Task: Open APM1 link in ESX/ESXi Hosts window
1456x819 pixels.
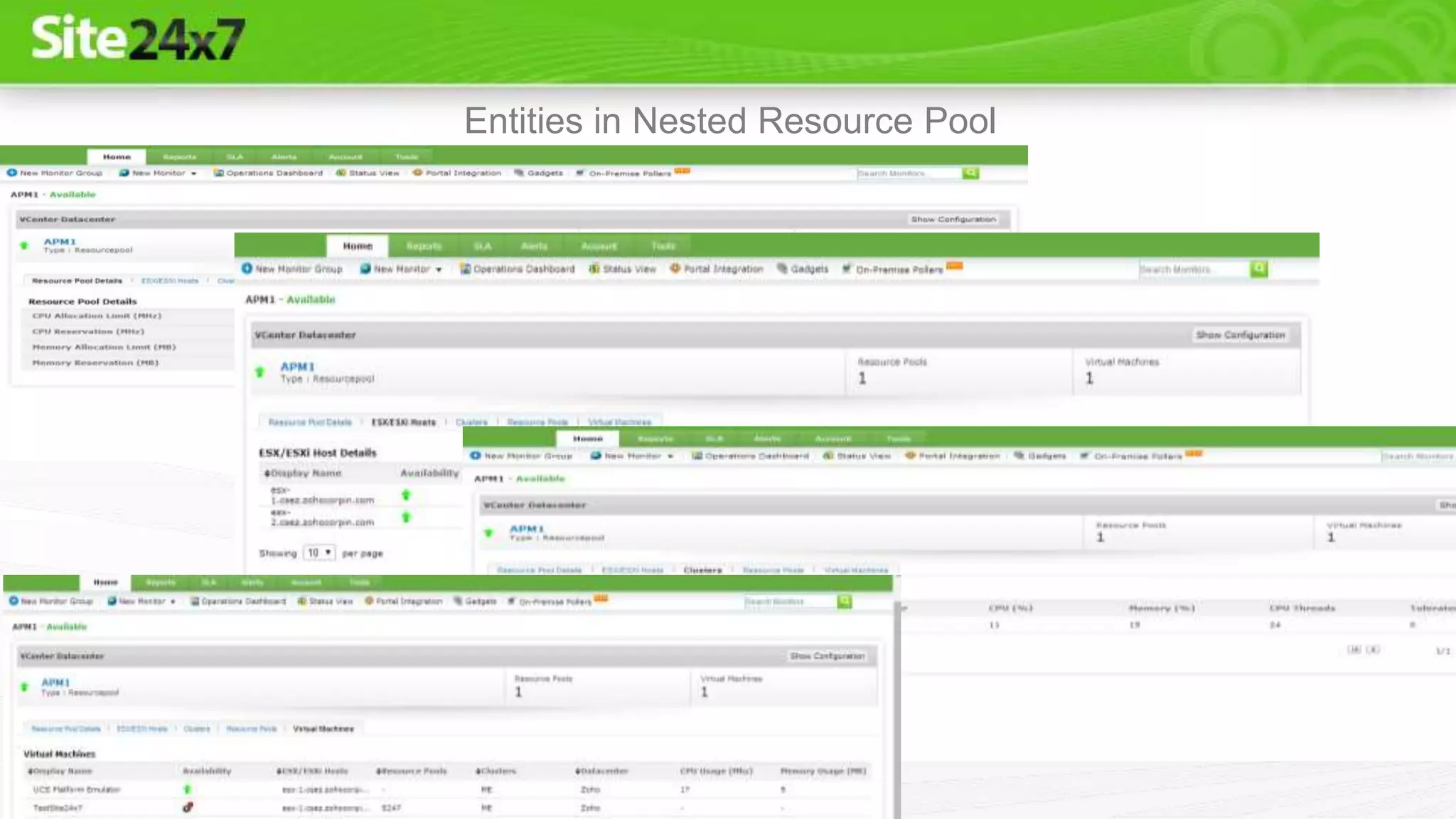Action: [297, 367]
